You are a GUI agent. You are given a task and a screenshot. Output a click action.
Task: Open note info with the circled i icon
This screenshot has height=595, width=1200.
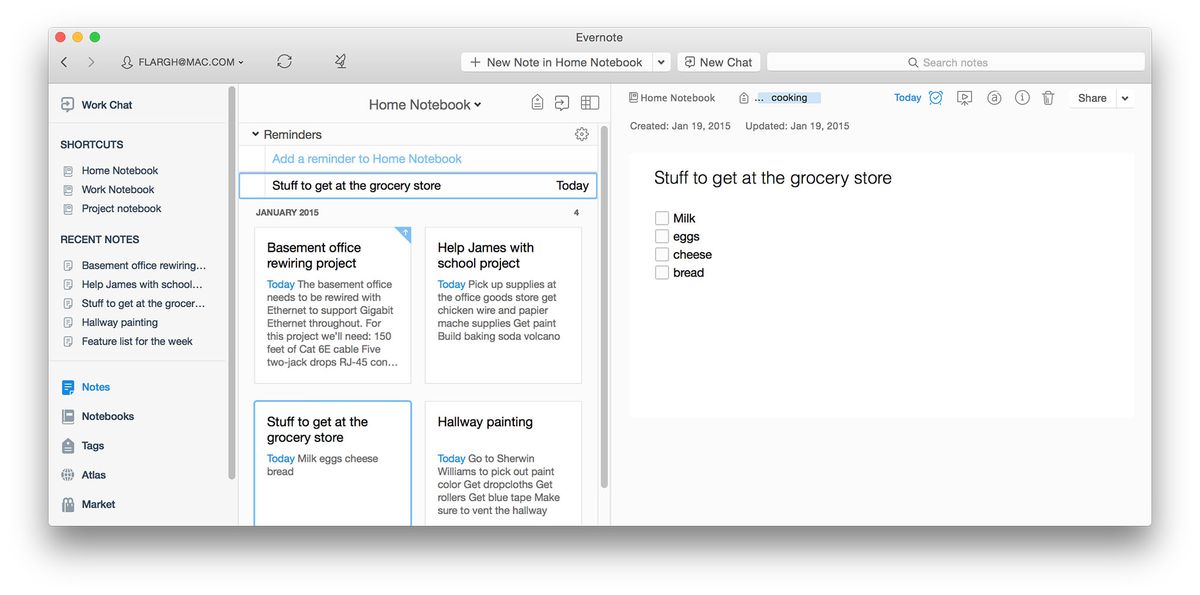(1020, 97)
